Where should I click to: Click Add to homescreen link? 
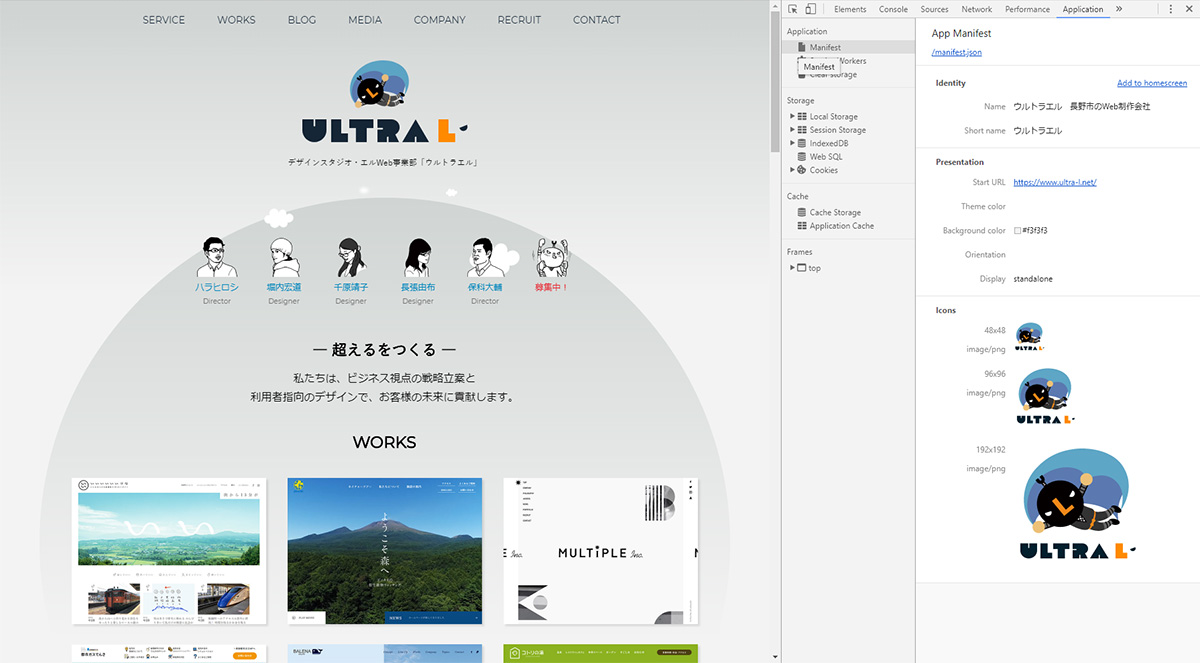click(1152, 83)
